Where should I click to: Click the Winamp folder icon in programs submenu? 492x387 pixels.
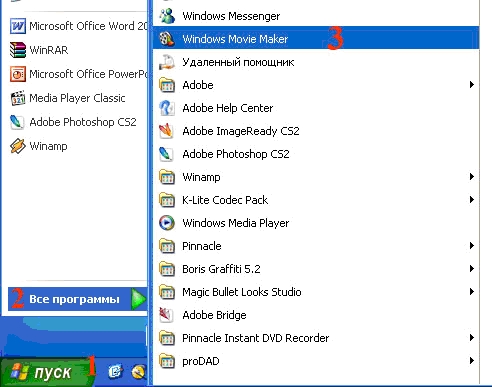point(167,177)
